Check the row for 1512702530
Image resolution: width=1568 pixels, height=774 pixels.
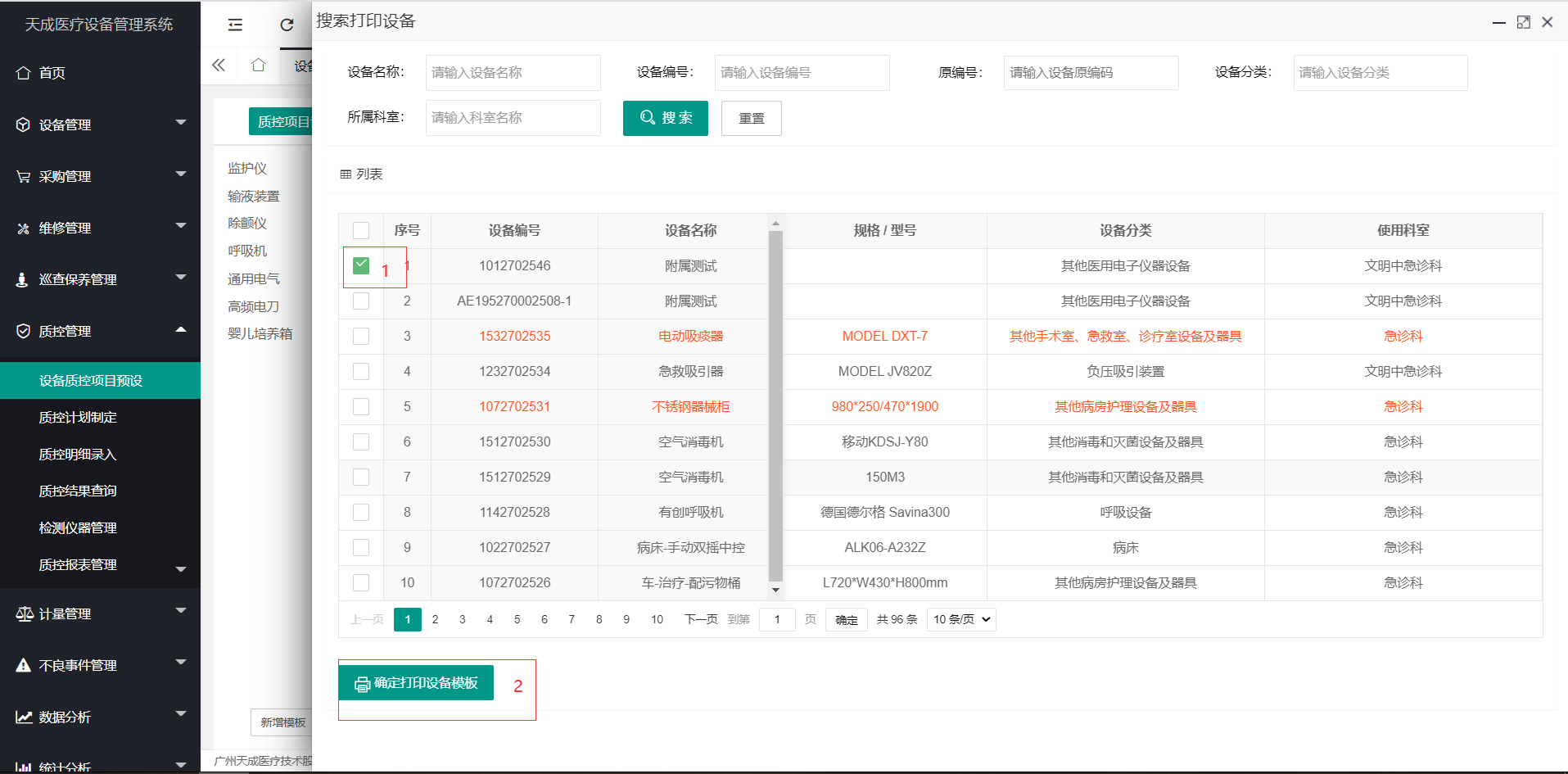point(361,441)
